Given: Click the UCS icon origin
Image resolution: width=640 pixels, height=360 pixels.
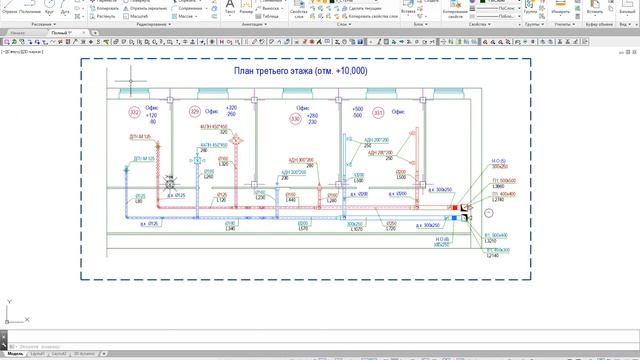Looking at the screenshot, I should click(x=7, y=322).
